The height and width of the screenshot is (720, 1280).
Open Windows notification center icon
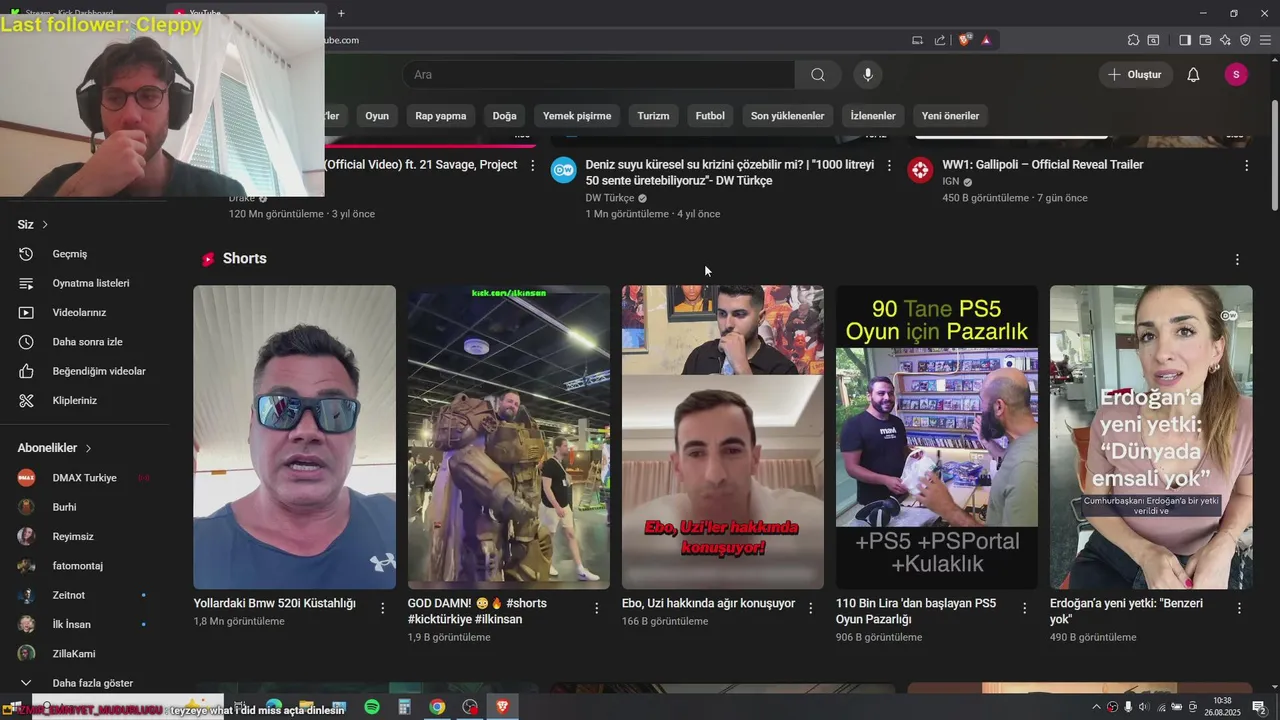[1259, 707]
